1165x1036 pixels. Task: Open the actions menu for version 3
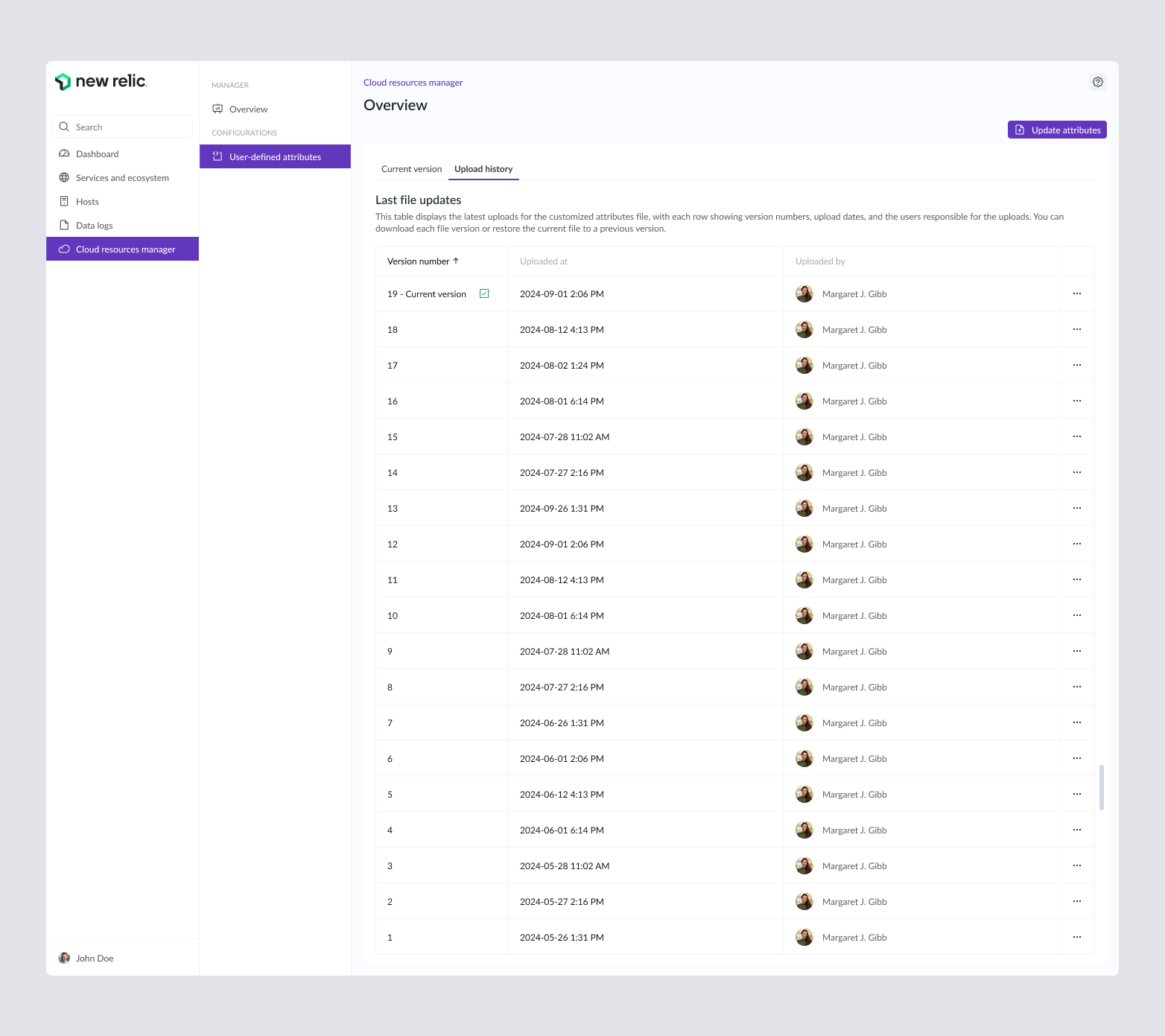(x=1077, y=865)
